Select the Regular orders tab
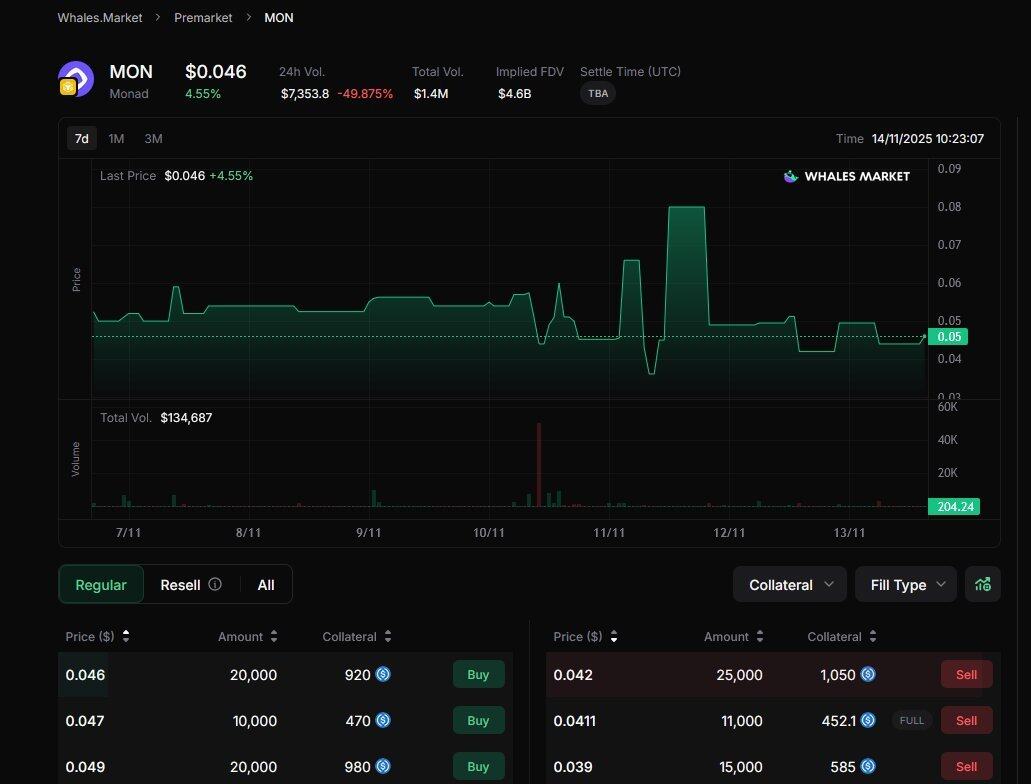 101,585
